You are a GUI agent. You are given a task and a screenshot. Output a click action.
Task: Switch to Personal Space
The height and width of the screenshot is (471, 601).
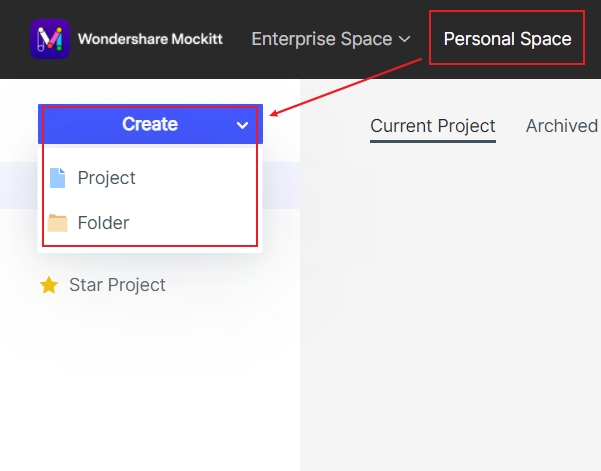507,39
